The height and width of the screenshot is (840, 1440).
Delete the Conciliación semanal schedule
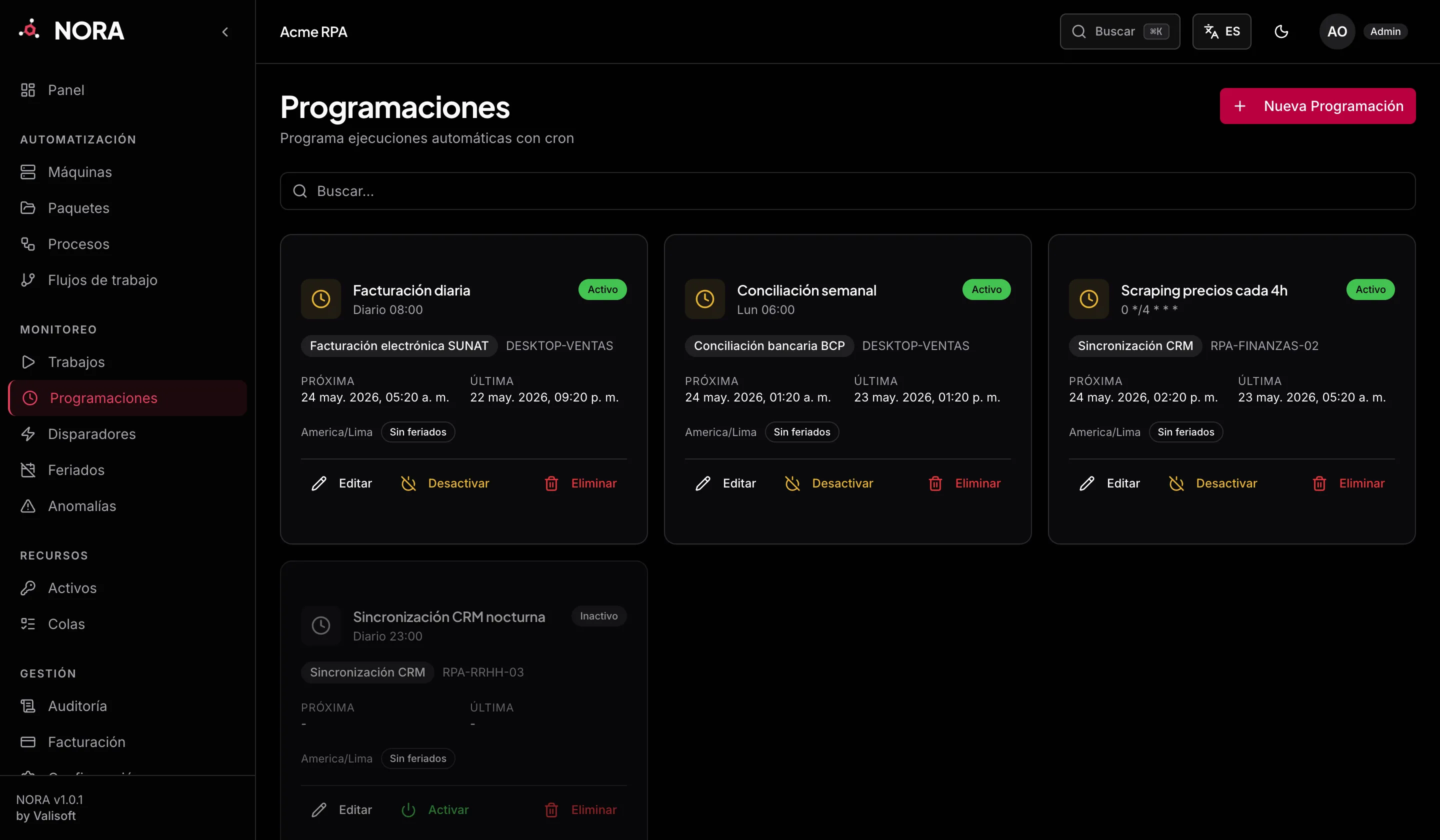coord(964,483)
